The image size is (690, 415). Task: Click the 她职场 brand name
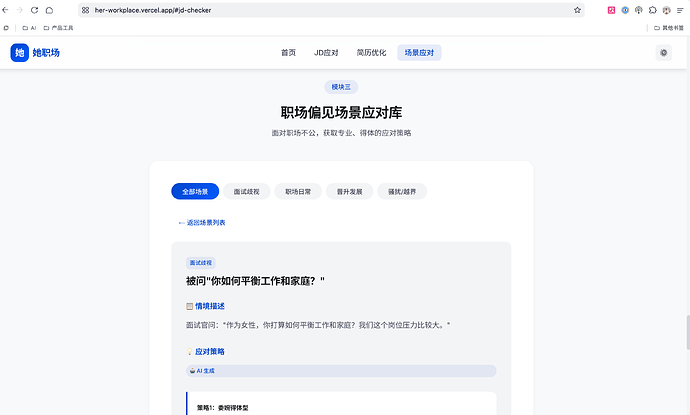46,53
